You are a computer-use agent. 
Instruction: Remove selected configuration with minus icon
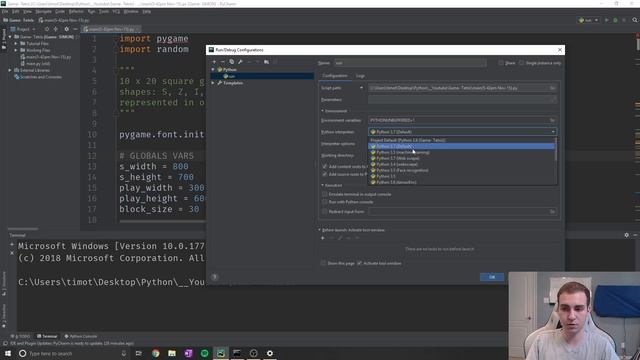222,62
